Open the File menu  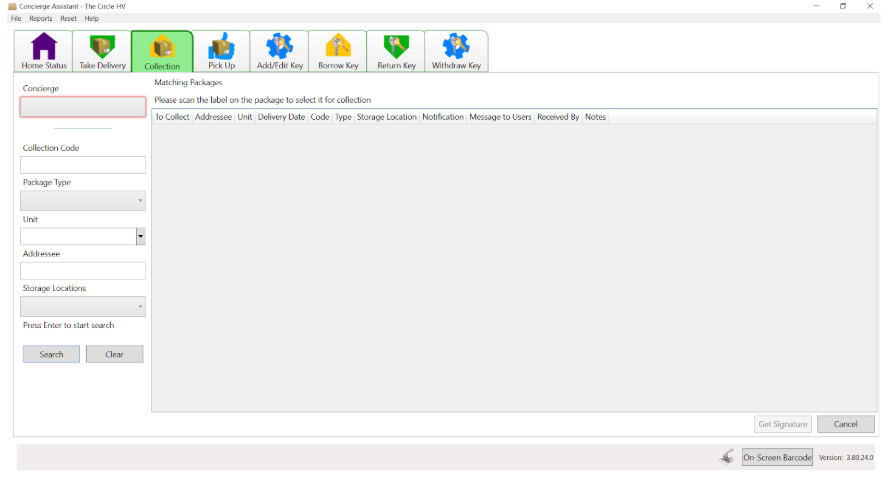pyautogui.click(x=16, y=18)
